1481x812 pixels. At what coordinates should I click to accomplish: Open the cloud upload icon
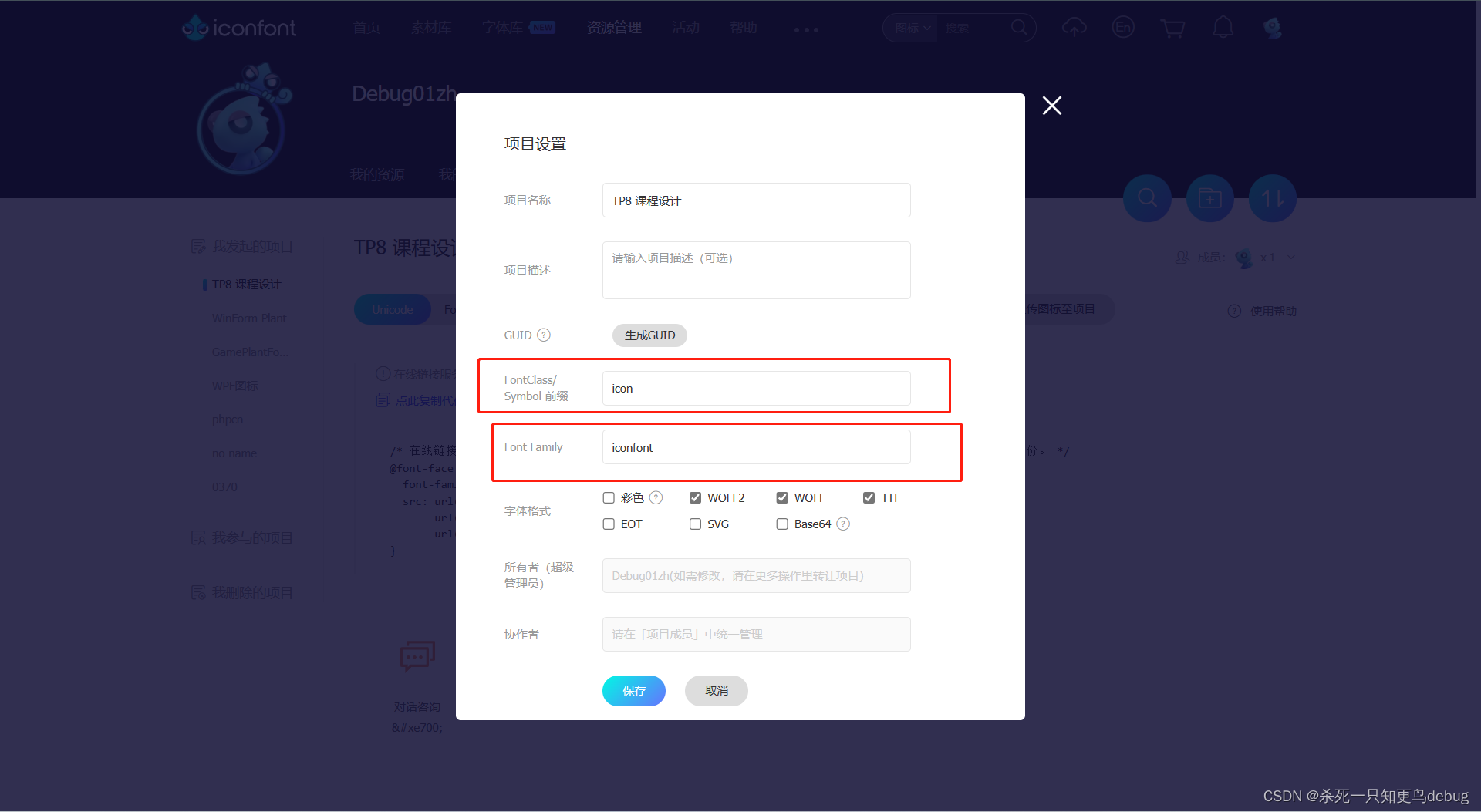pos(1074,27)
